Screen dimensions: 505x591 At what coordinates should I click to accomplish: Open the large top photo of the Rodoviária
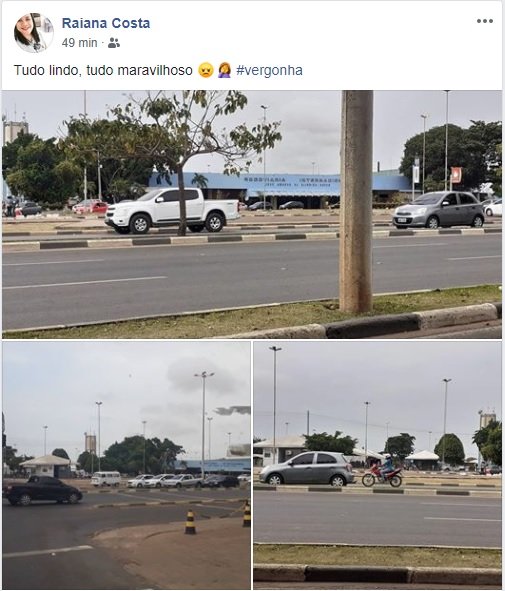(252, 214)
